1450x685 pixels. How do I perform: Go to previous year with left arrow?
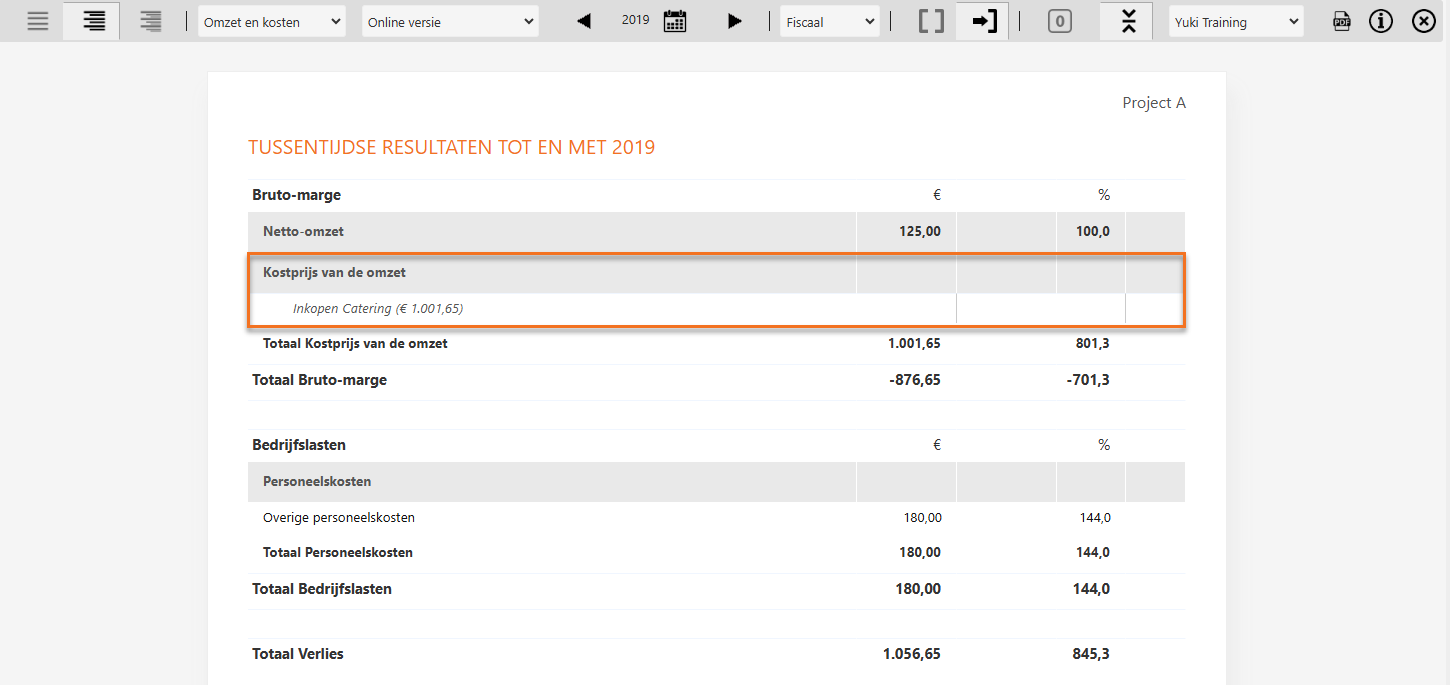(x=584, y=21)
